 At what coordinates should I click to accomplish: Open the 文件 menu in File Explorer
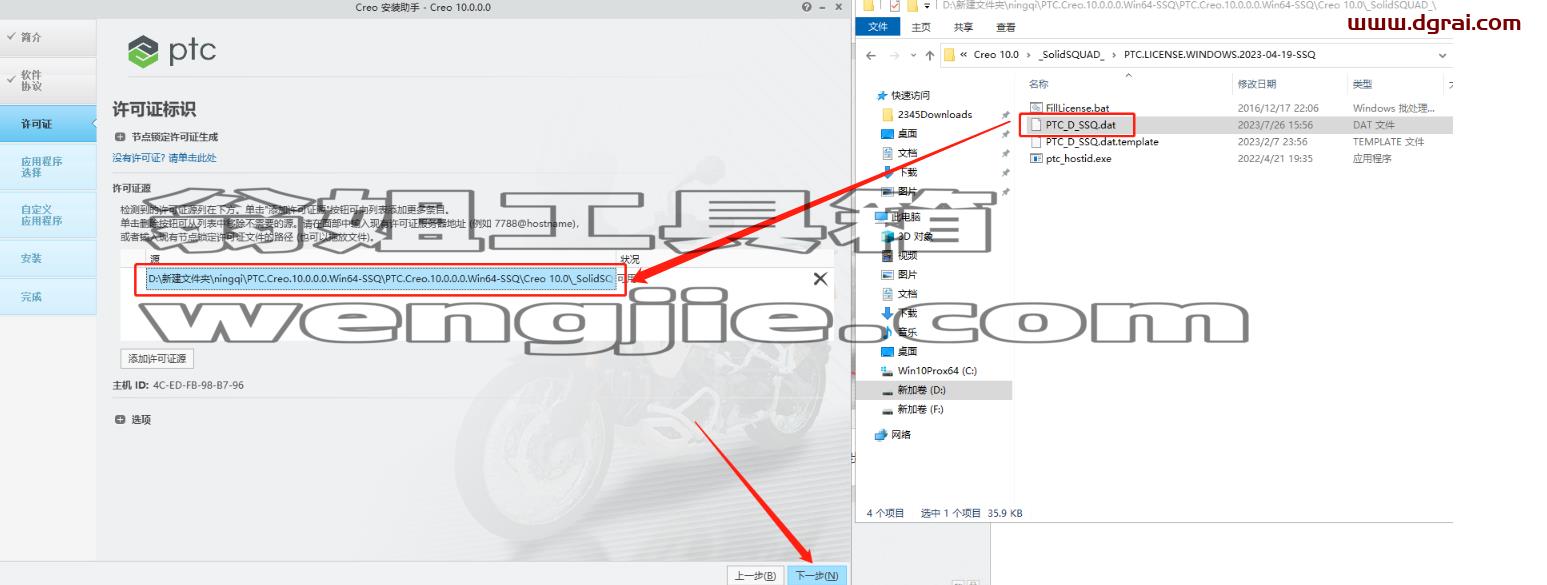pos(878,27)
